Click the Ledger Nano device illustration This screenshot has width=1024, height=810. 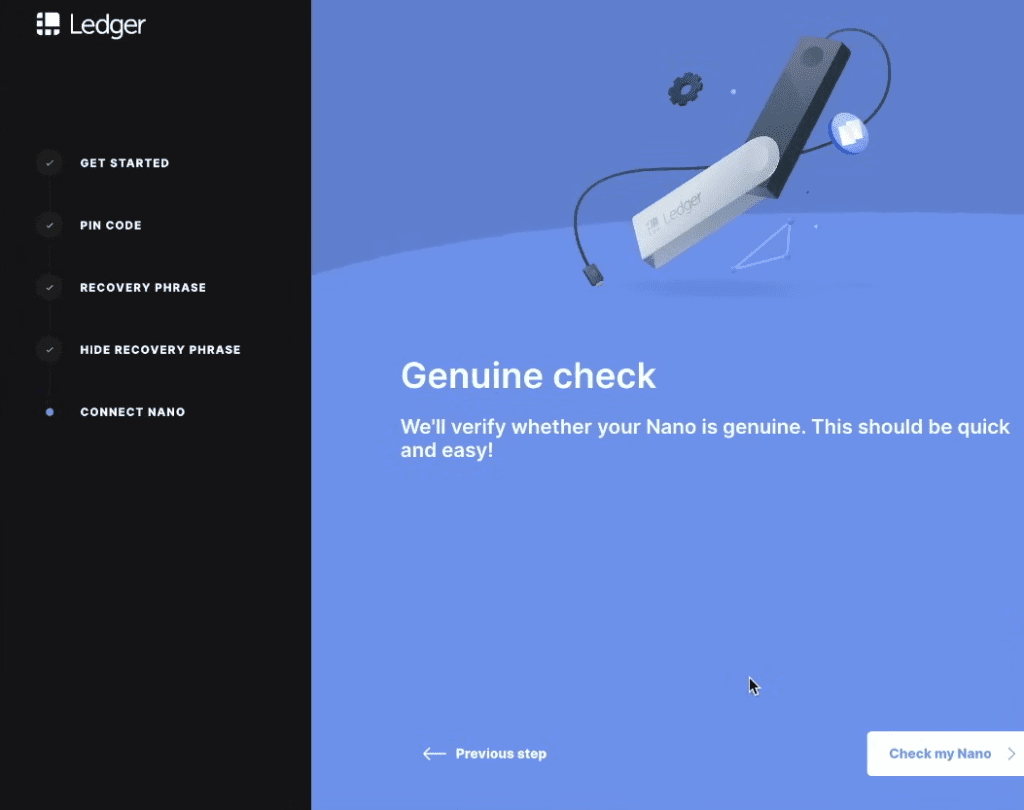(x=720, y=180)
